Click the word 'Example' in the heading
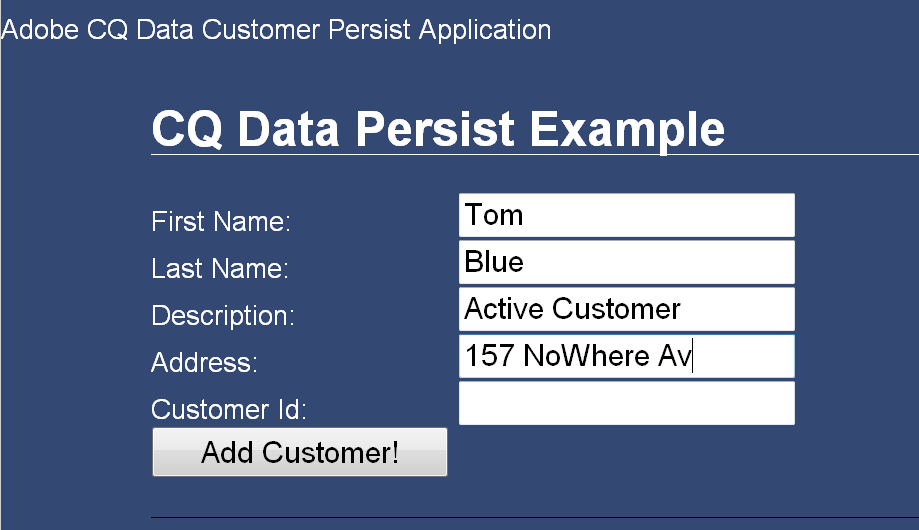Screen dimensions: 919x530 [x=627, y=130]
